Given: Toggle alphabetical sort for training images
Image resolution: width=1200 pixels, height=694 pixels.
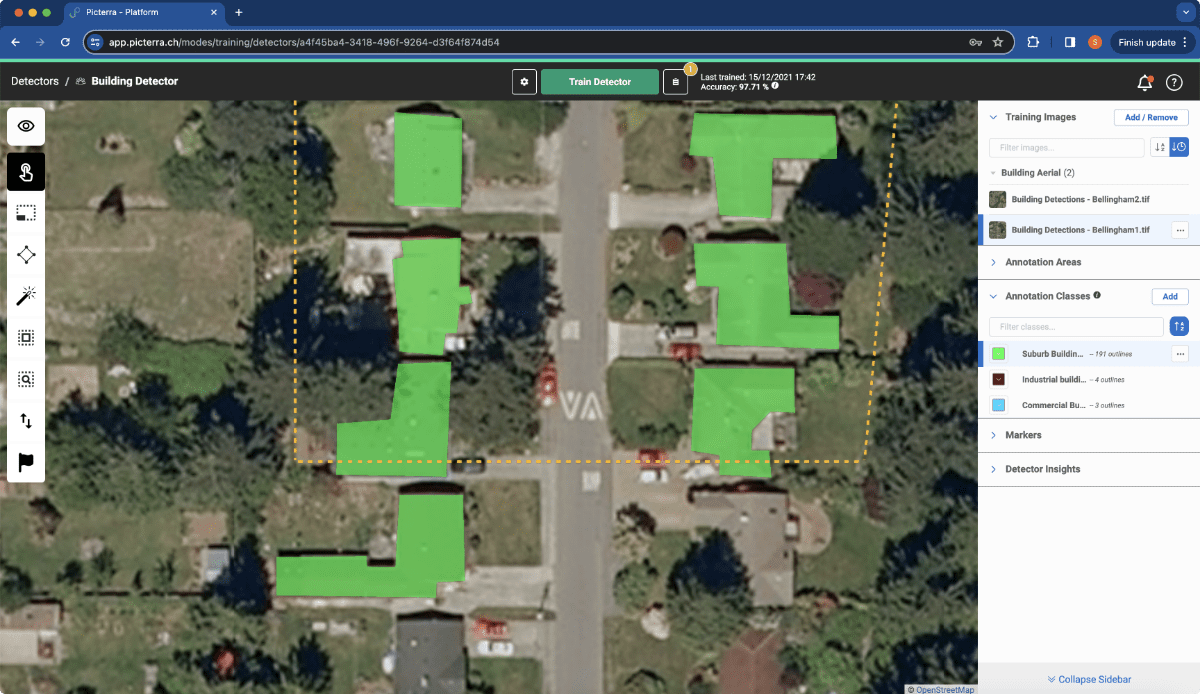Looking at the screenshot, I should [x=1160, y=147].
